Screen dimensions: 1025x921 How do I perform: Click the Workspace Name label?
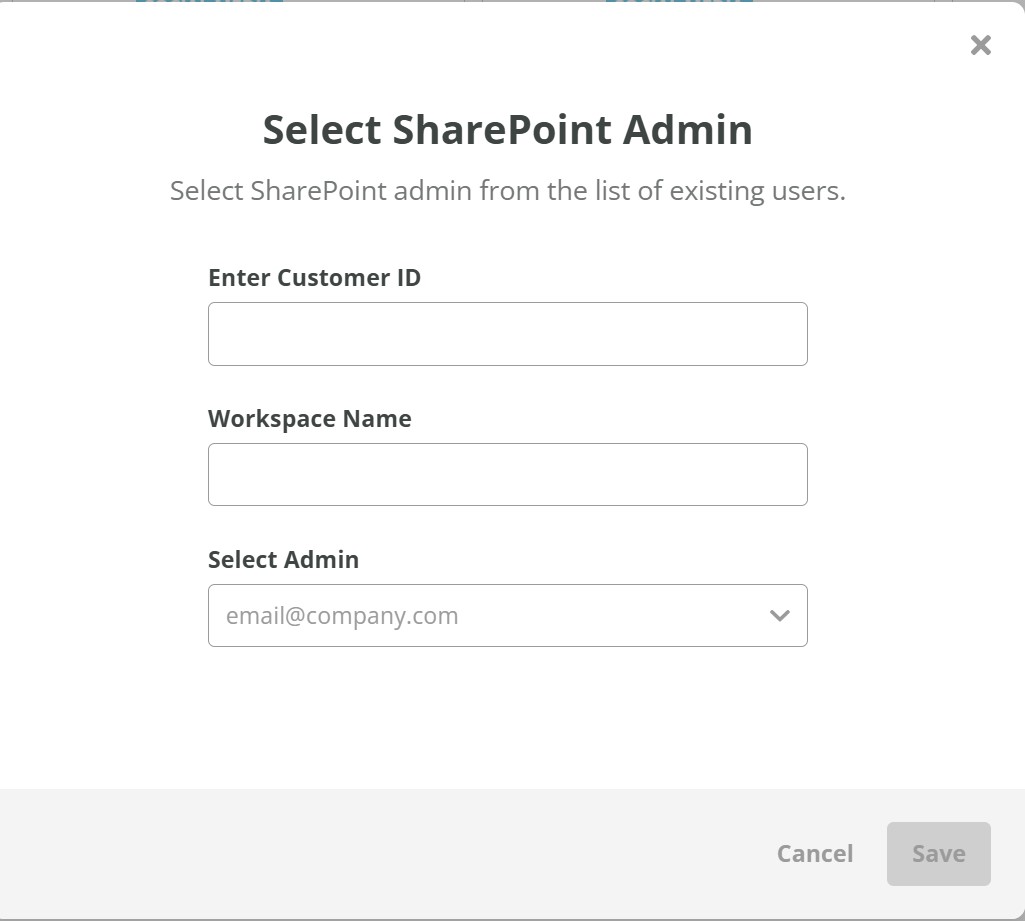pyautogui.click(x=309, y=419)
